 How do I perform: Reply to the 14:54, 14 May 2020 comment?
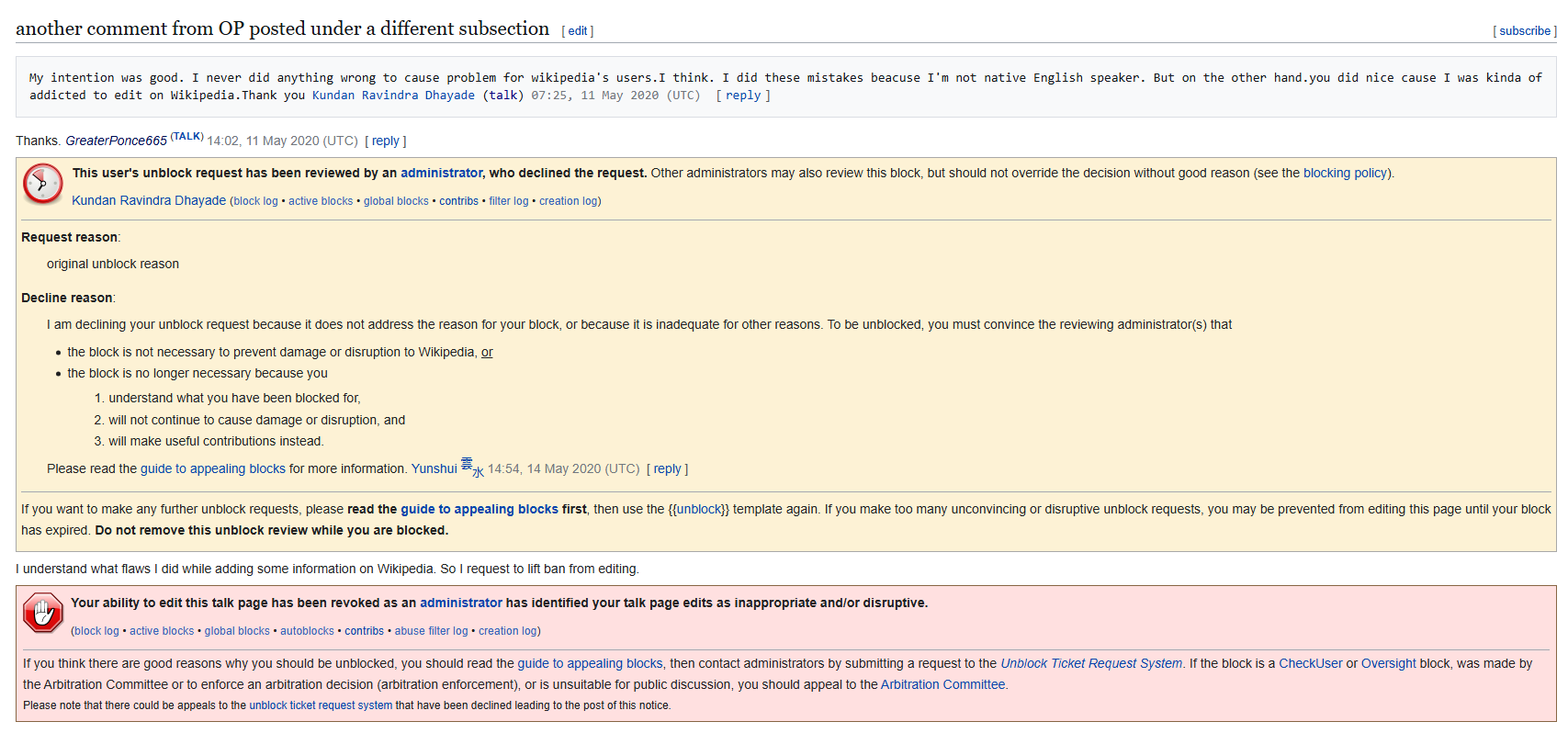pos(668,468)
